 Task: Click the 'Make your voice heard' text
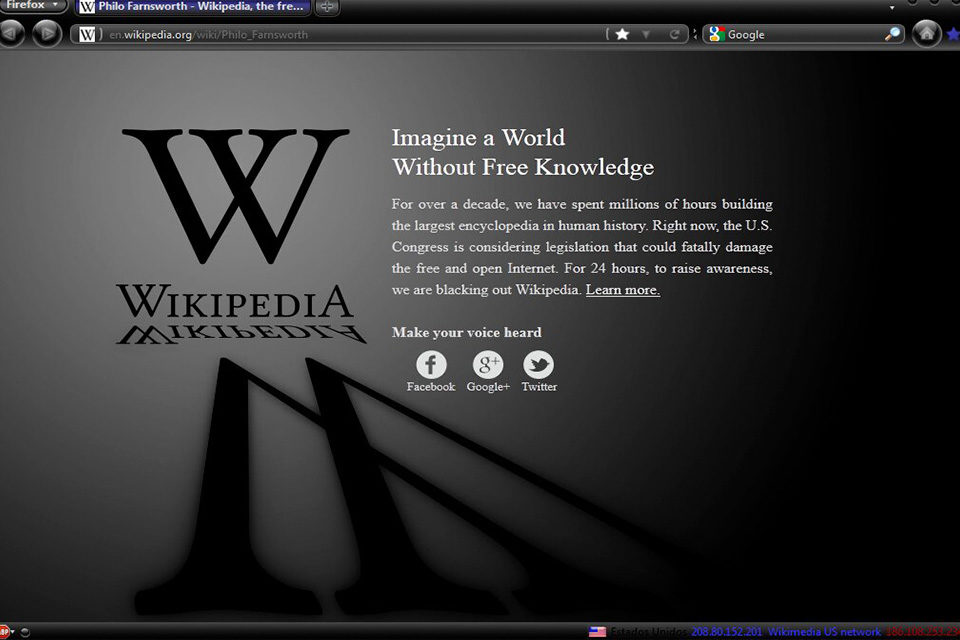[x=467, y=333]
